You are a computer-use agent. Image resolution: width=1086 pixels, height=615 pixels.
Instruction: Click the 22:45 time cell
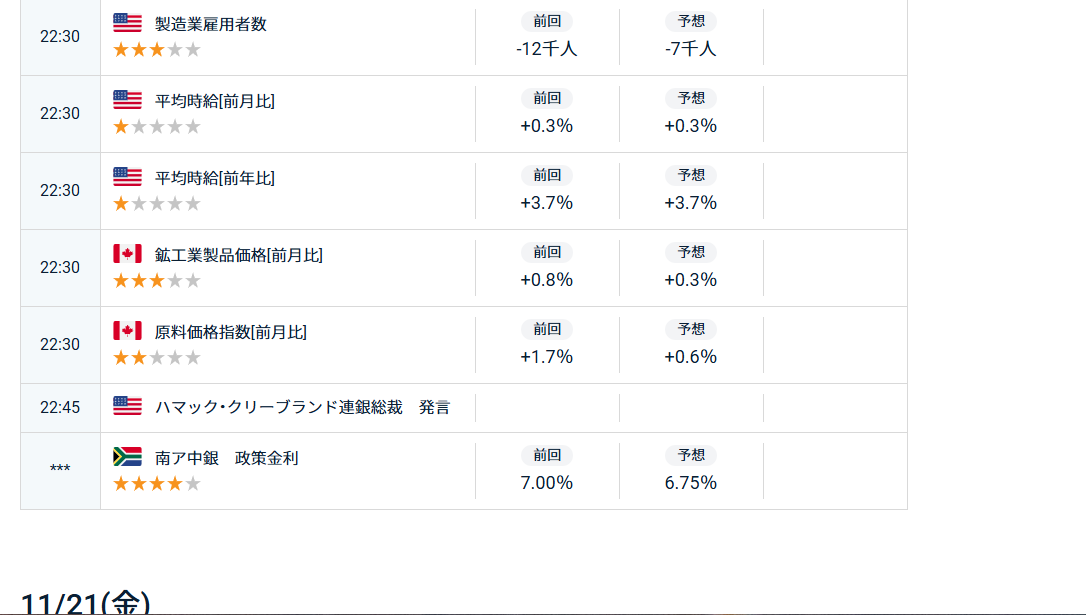60,407
